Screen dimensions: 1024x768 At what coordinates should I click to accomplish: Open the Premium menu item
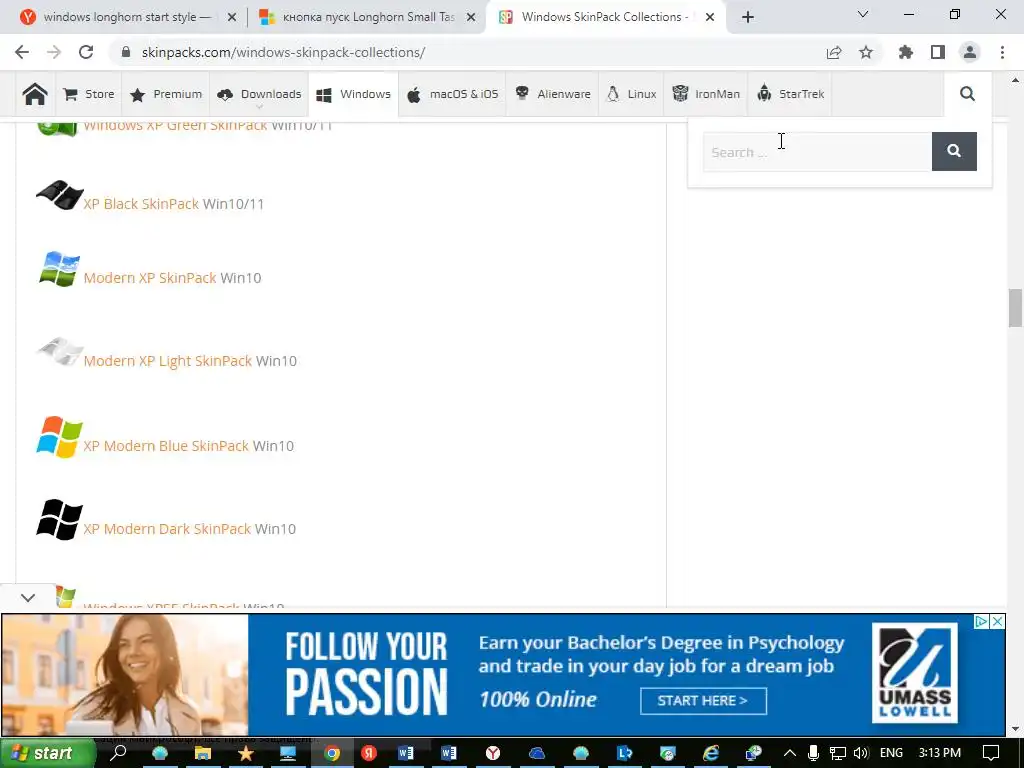coord(166,94)
